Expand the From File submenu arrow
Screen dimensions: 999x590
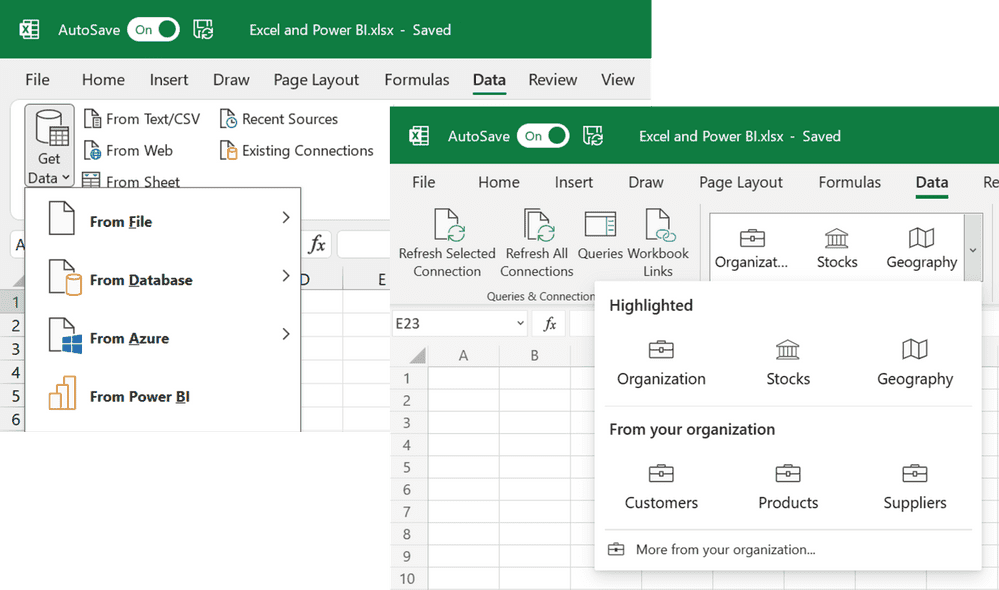click(x=286, y=217)
